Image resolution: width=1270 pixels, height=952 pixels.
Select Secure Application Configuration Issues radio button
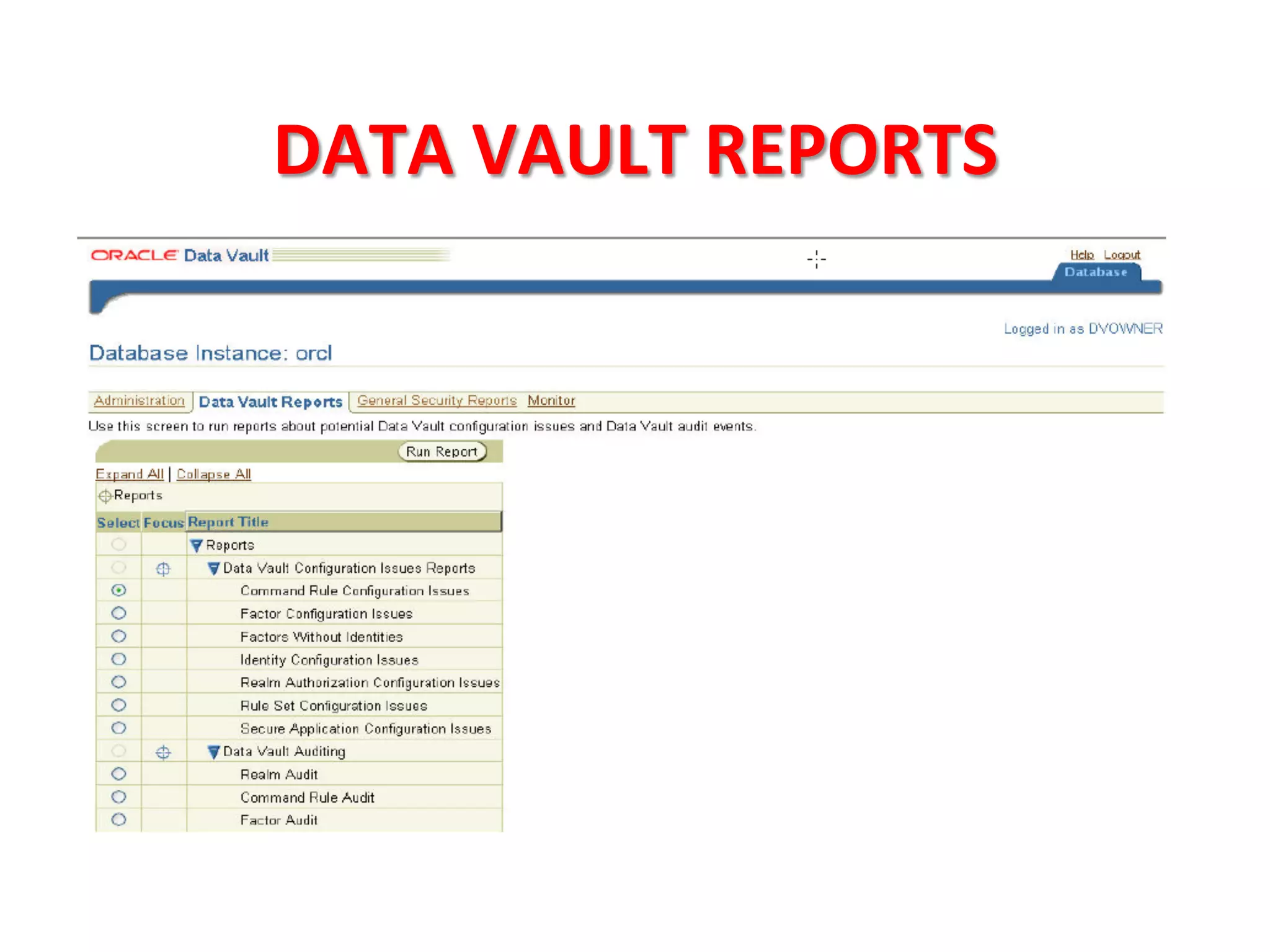click(118, 728)
